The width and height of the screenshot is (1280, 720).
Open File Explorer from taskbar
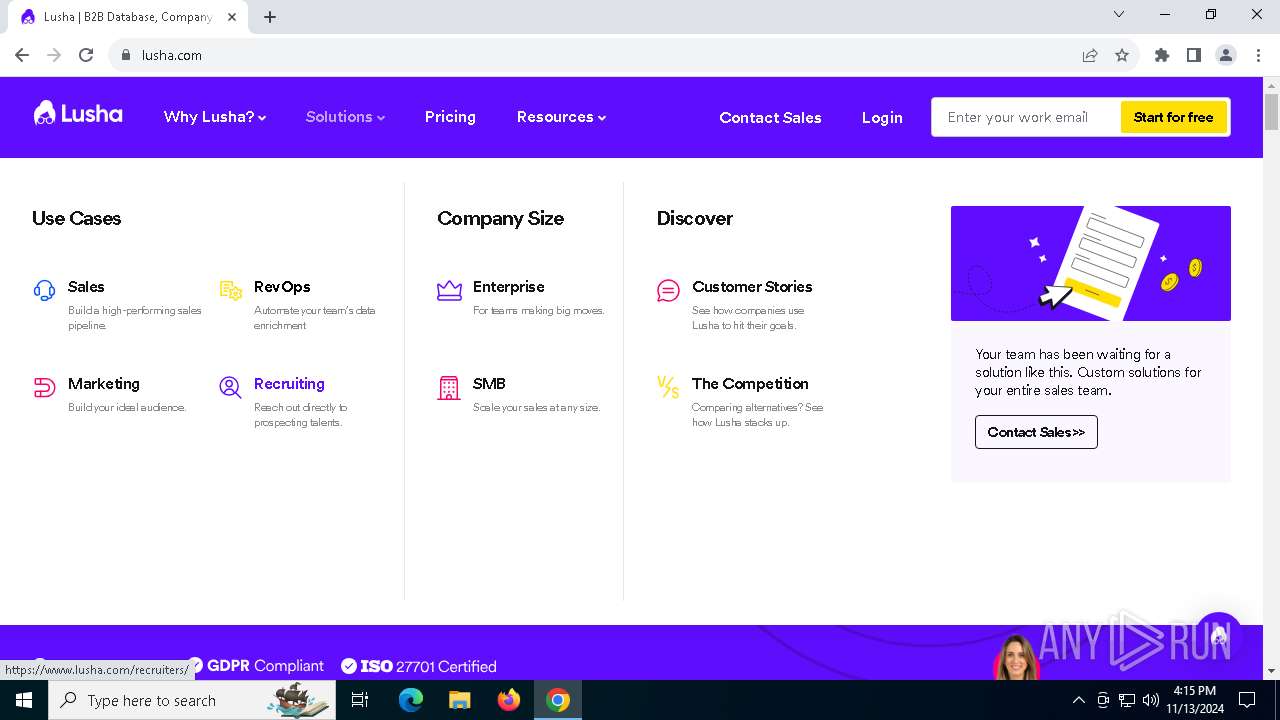460,700
